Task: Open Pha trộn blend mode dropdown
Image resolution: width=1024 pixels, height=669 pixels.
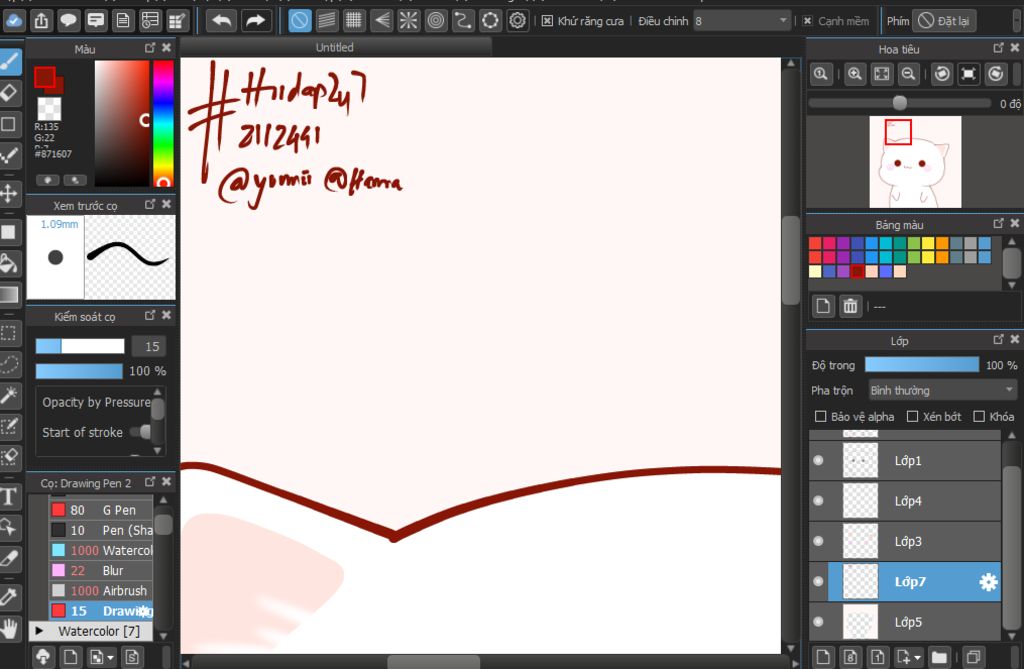Action: click(943, 391)
